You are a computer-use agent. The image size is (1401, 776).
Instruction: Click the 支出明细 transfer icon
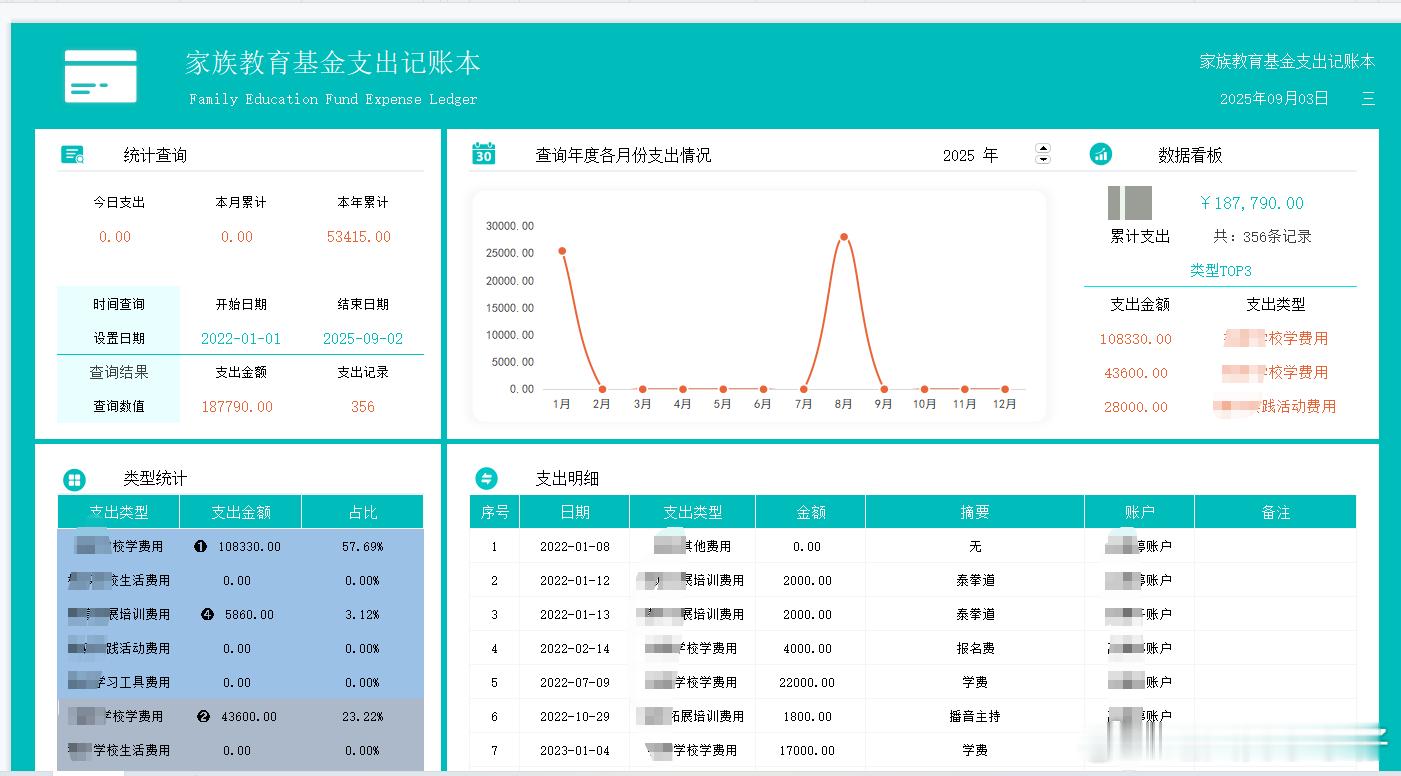(x=485, y=478)
